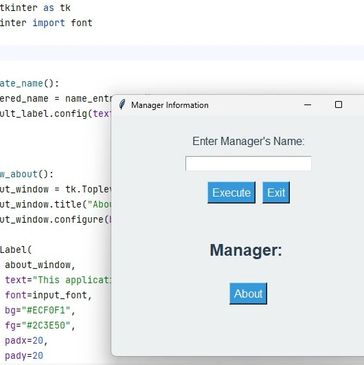
Task: Click the 'w_about():' function definition line
Action: click(27, 174)
